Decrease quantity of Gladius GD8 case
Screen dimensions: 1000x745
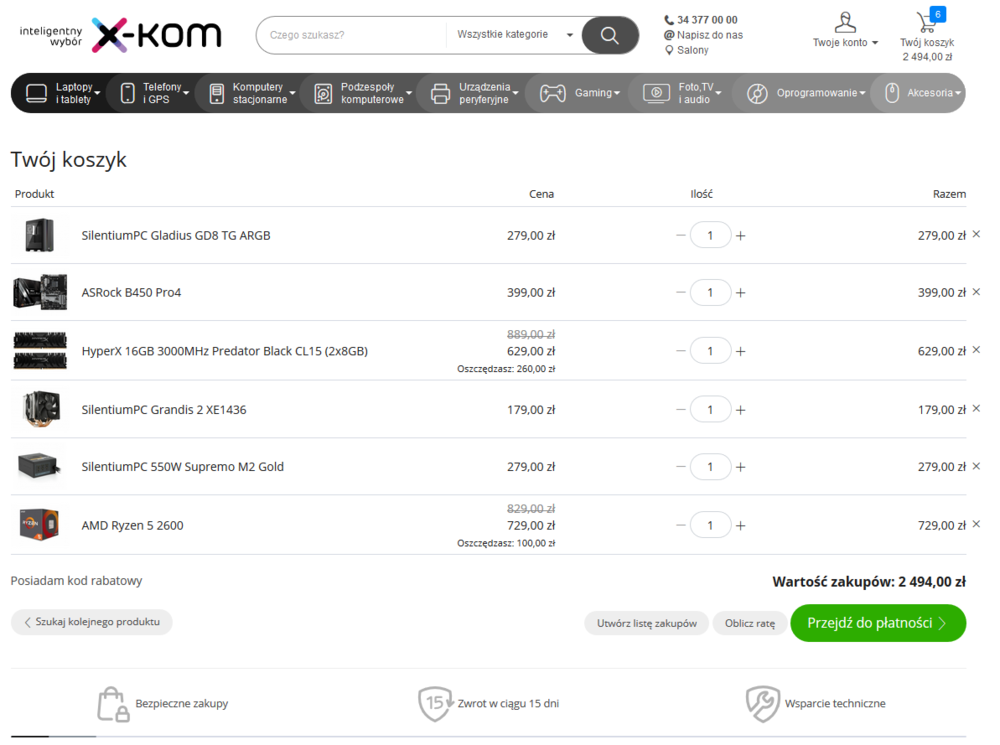(x=681, y=236)
